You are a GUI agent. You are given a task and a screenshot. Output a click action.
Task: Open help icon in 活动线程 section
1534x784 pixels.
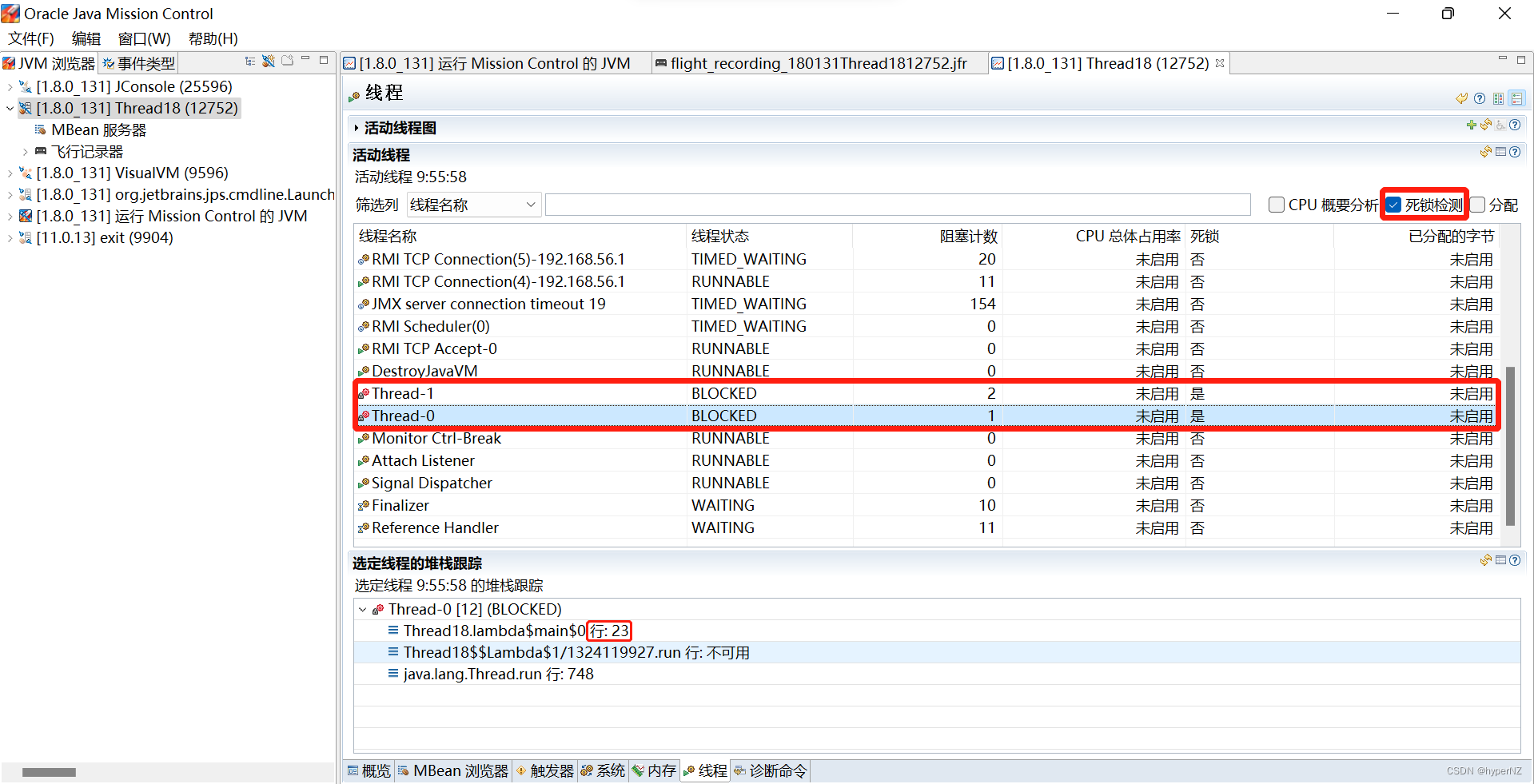point(1515,152)
